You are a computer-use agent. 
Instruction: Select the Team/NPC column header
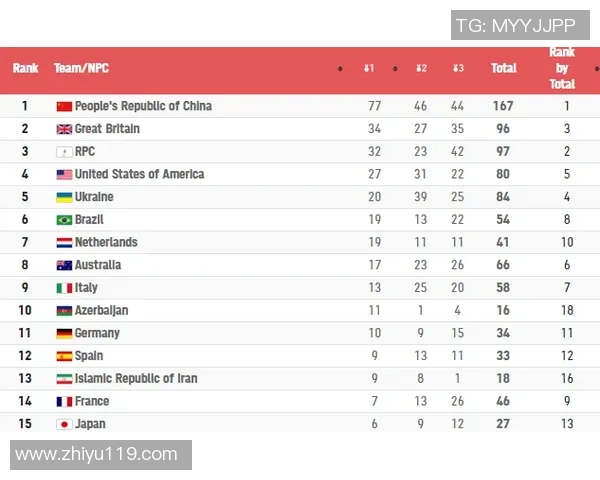(x=81, y=68)
